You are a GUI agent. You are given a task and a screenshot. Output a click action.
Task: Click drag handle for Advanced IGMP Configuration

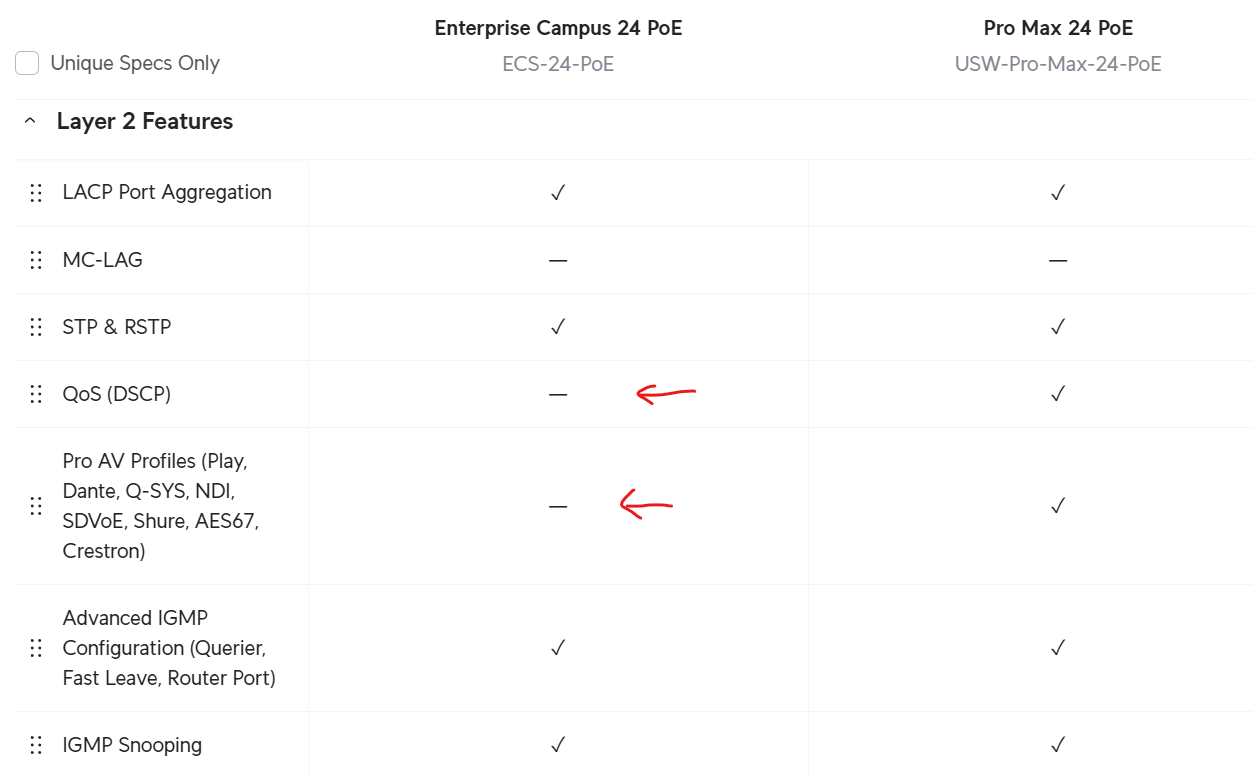pyautogui.click(x=36, y=648)
